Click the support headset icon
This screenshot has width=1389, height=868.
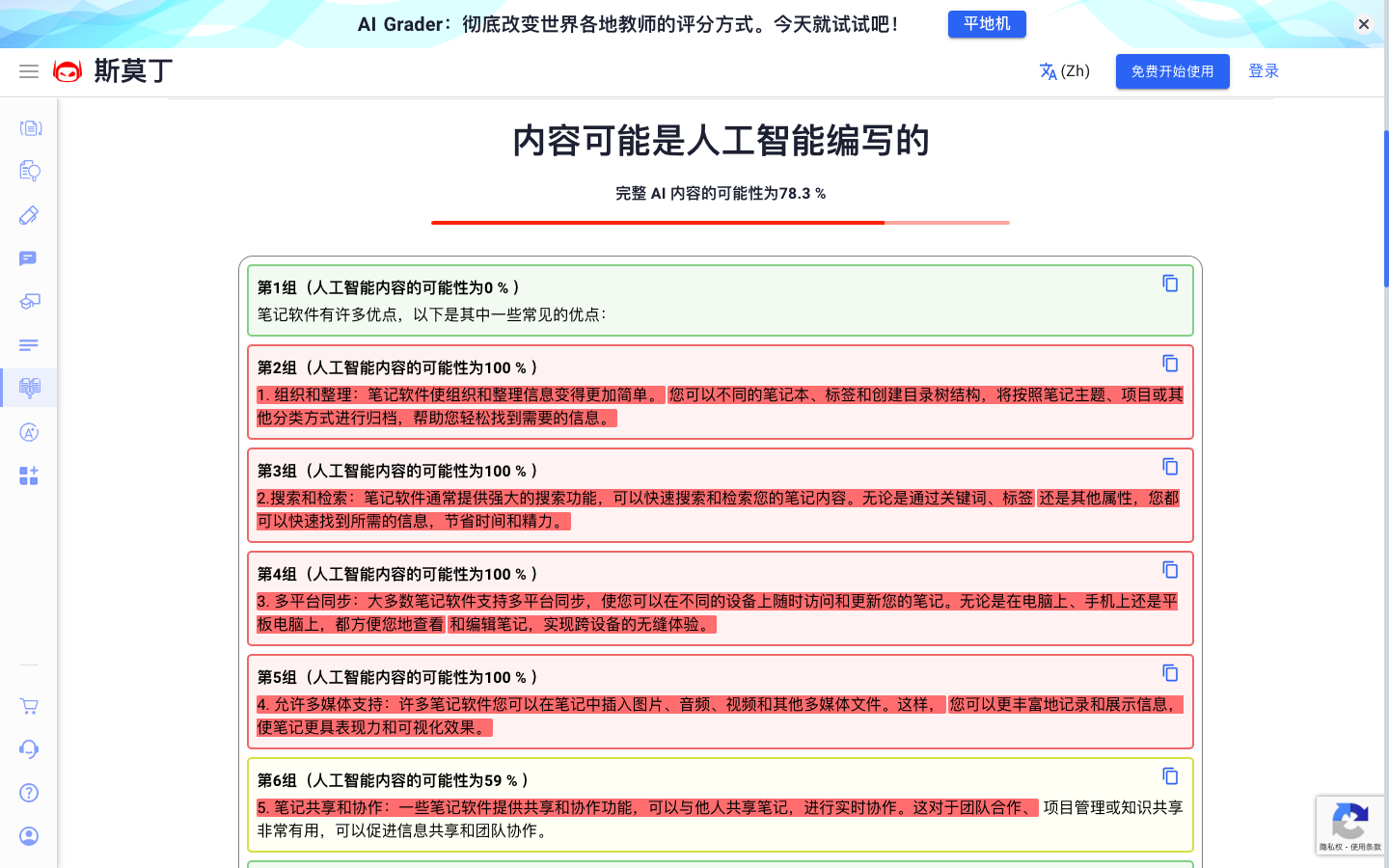point(29,748)
